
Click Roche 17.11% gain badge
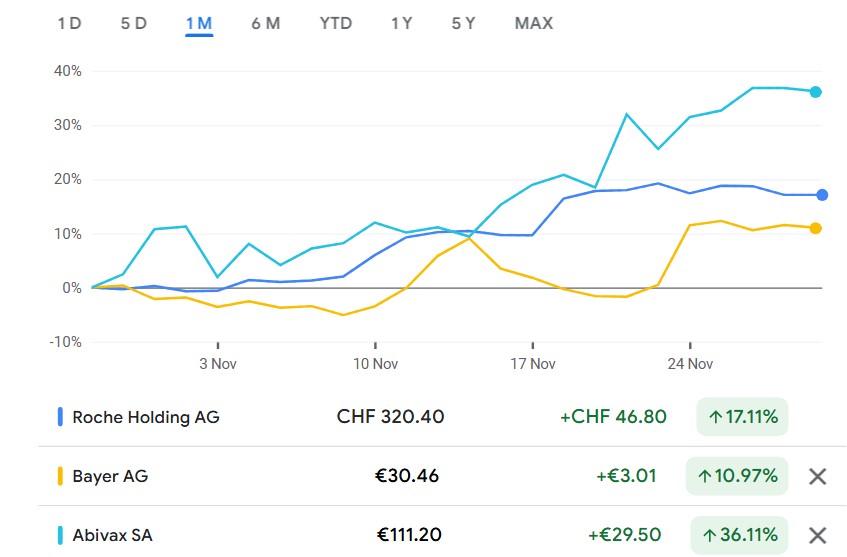(x=741, y=417)
